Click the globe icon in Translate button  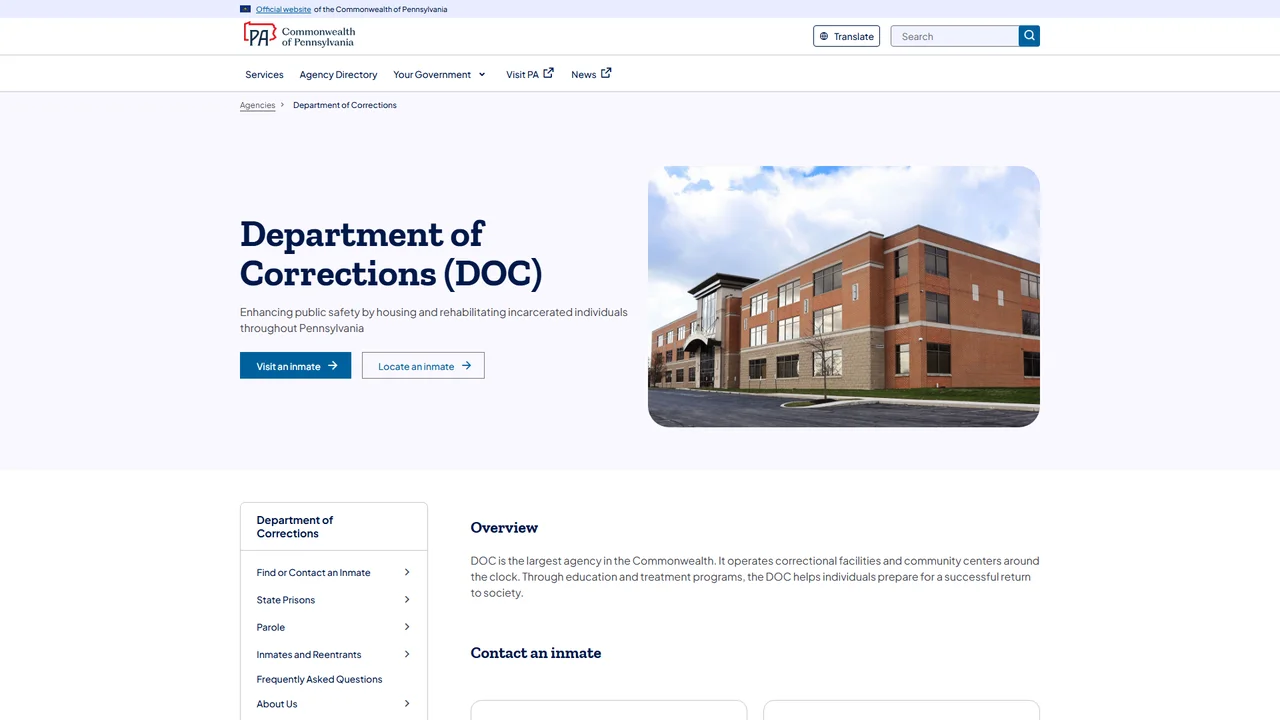coord(824,36)
